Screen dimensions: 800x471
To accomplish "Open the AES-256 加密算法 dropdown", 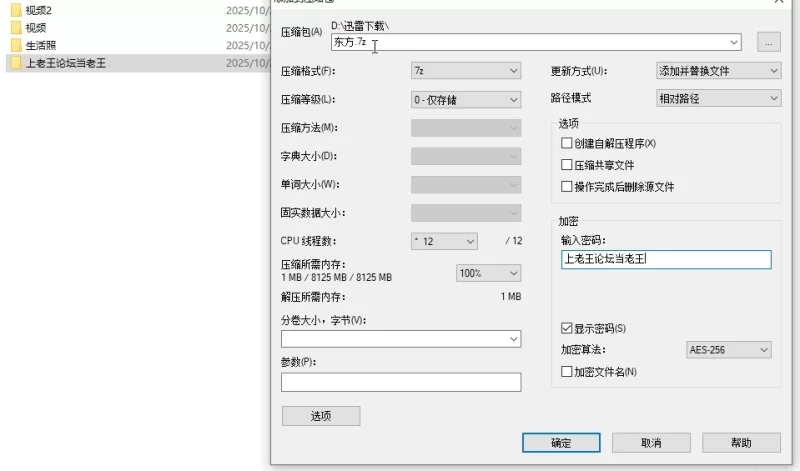I will tap(728, 350).
